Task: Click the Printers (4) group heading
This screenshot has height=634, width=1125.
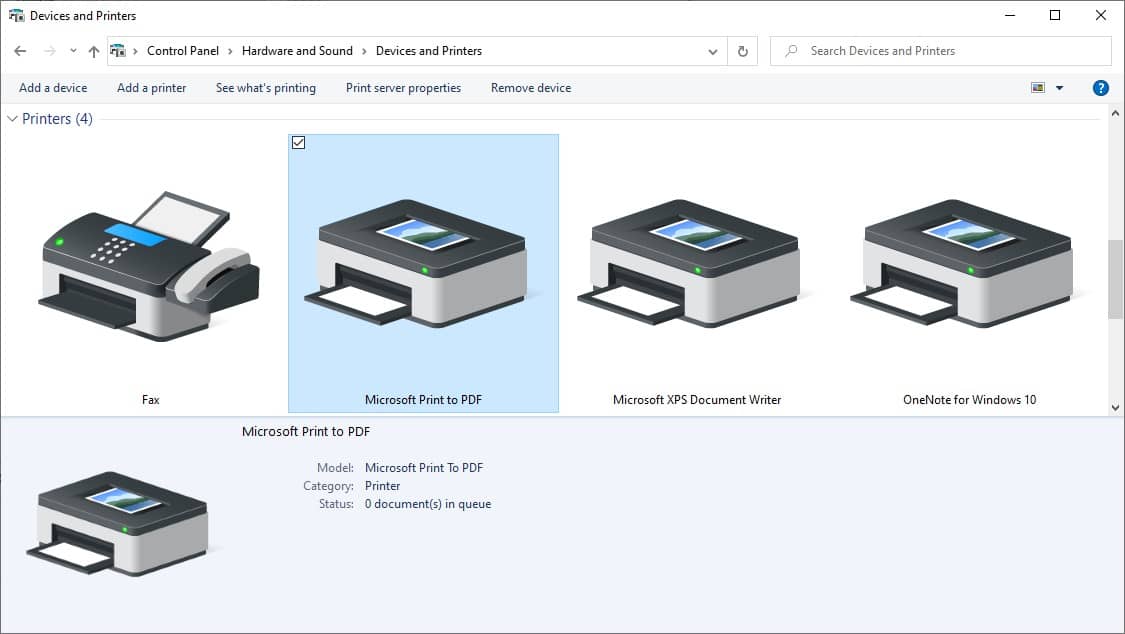Action: point(57,118)
